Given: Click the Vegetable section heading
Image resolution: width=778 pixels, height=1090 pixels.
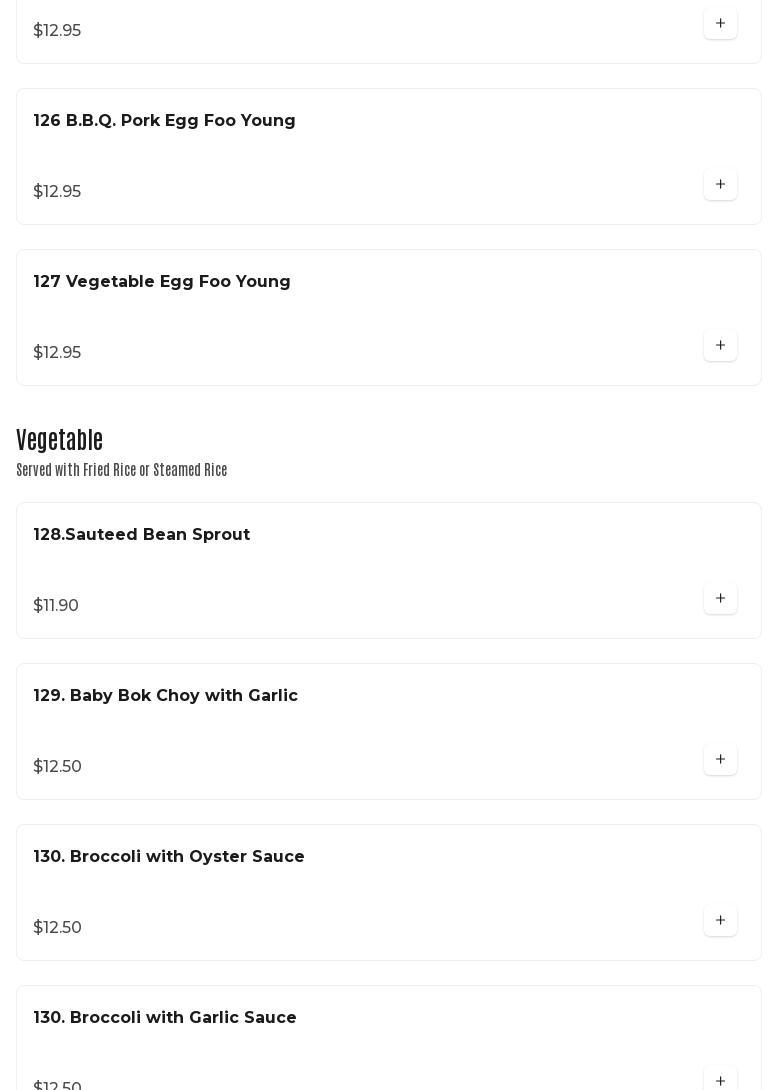Looking at the screenshot, I should (60, 440).
